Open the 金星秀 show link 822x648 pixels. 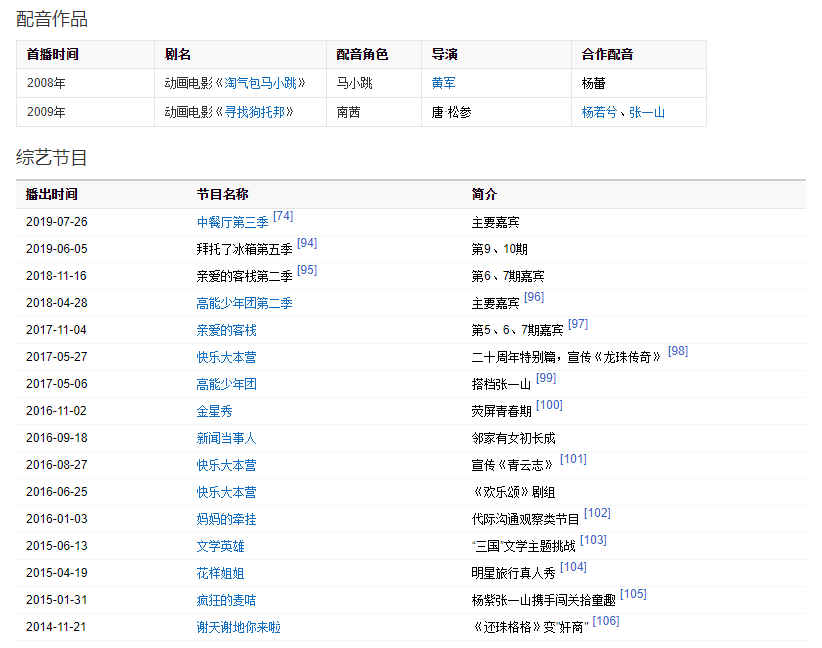pos(214,411)
